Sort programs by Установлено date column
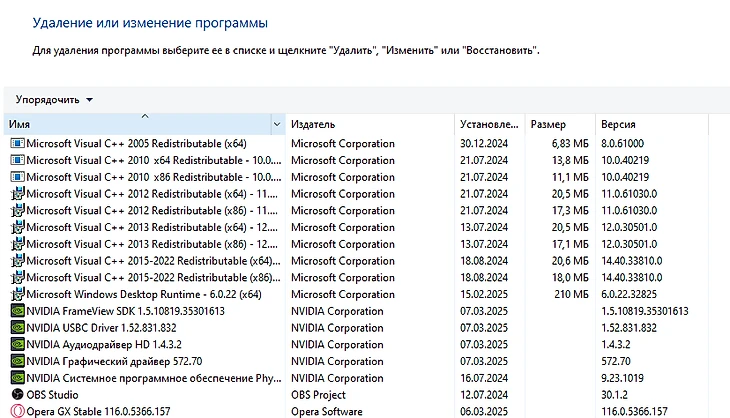 pyautogui.click(x=489, y=124)
